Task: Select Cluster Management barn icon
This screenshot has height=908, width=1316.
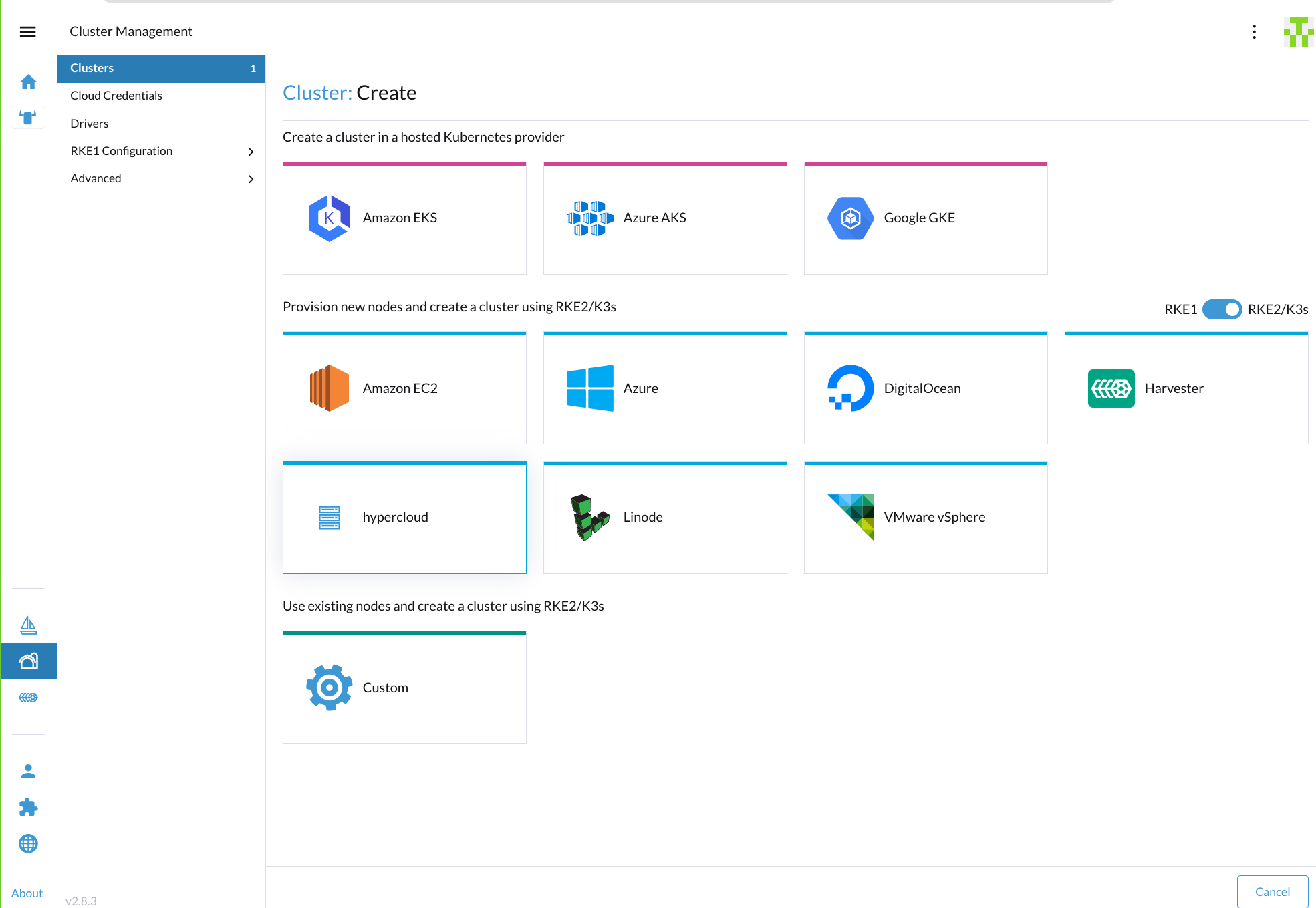Action: pos(28,661)
